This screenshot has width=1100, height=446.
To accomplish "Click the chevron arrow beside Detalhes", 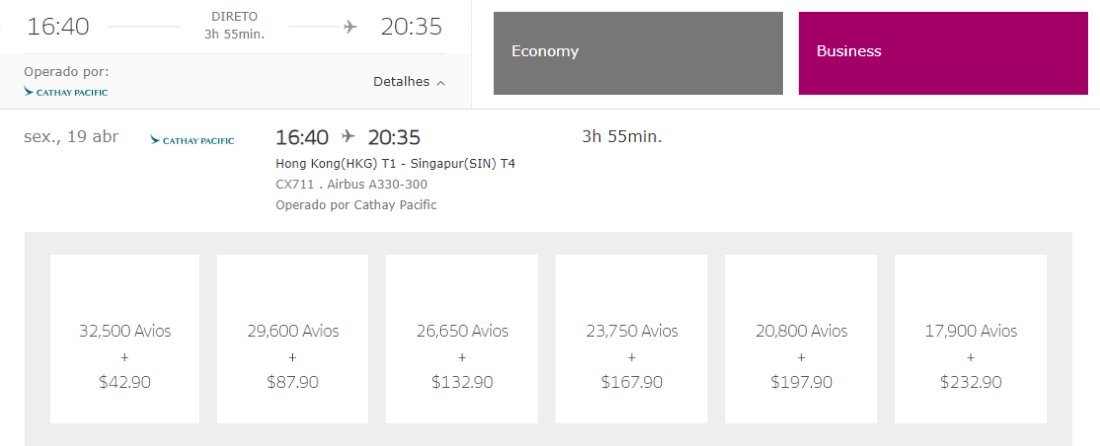I will point(441,83).
